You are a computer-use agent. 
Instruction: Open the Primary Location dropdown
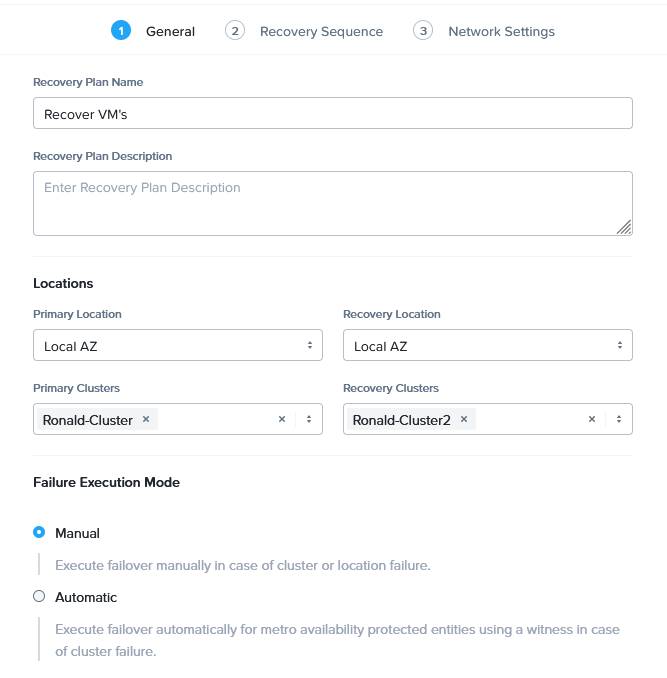pos(178,346)
